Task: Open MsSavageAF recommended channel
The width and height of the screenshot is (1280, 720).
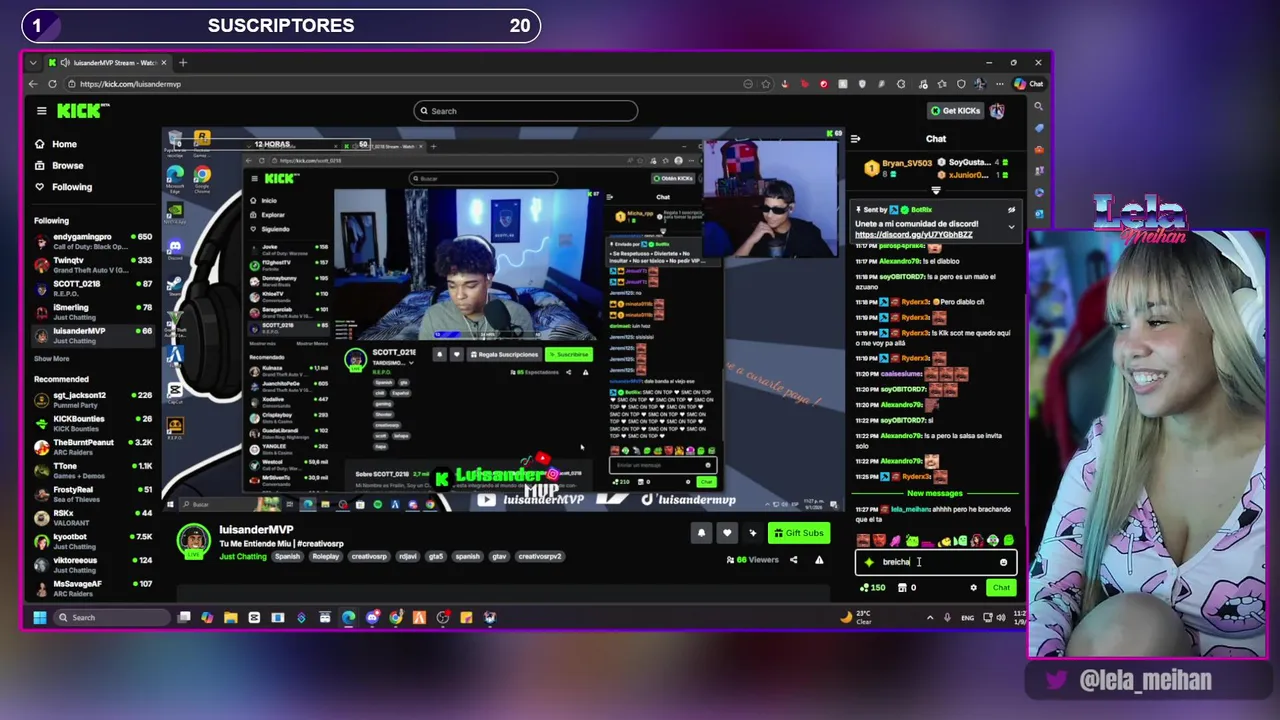Action: pyautogui.click(x=94, y=588)
